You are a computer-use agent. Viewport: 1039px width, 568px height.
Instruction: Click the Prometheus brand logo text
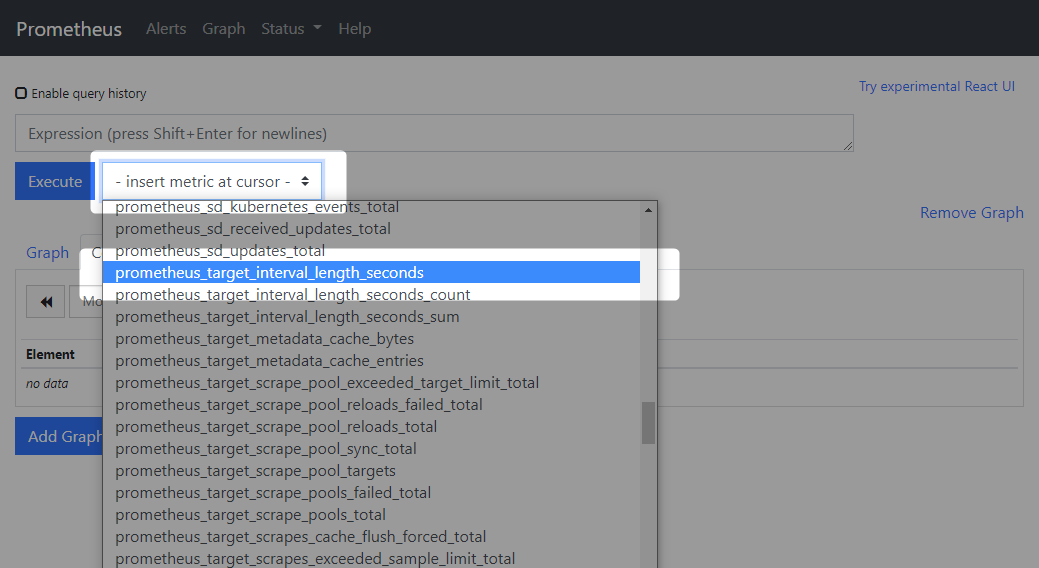(69, 29)
